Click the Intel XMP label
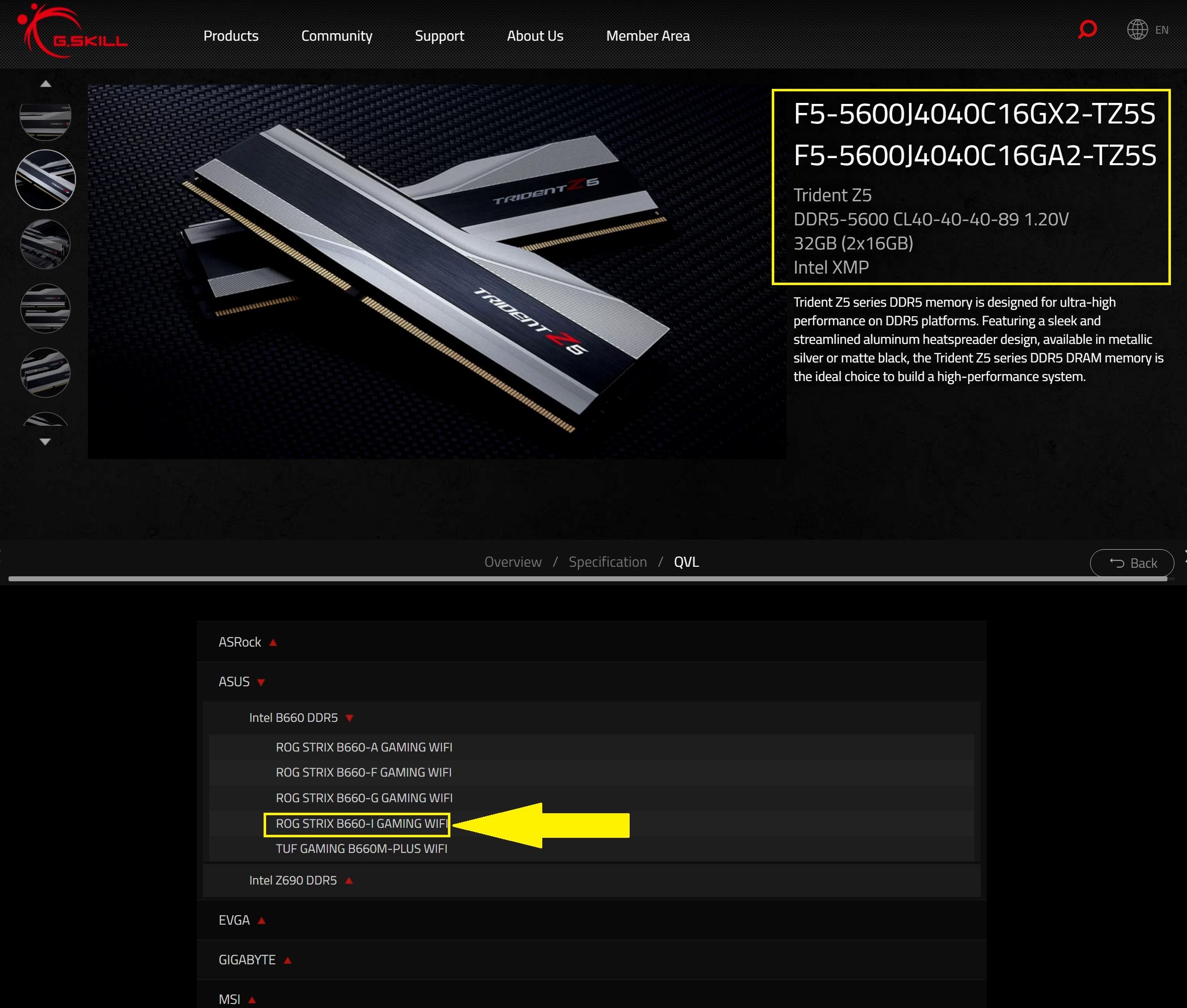 point(831,267)
